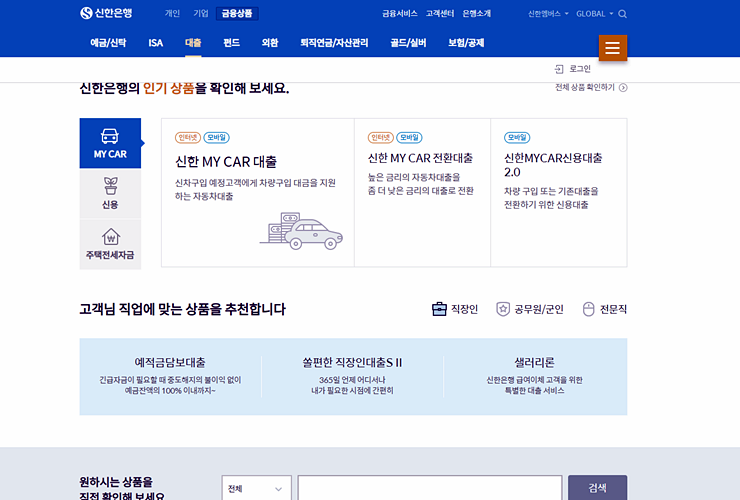Select the 금융상품 top tab
The height and width of the screenshot is (500, 740).
237,13
